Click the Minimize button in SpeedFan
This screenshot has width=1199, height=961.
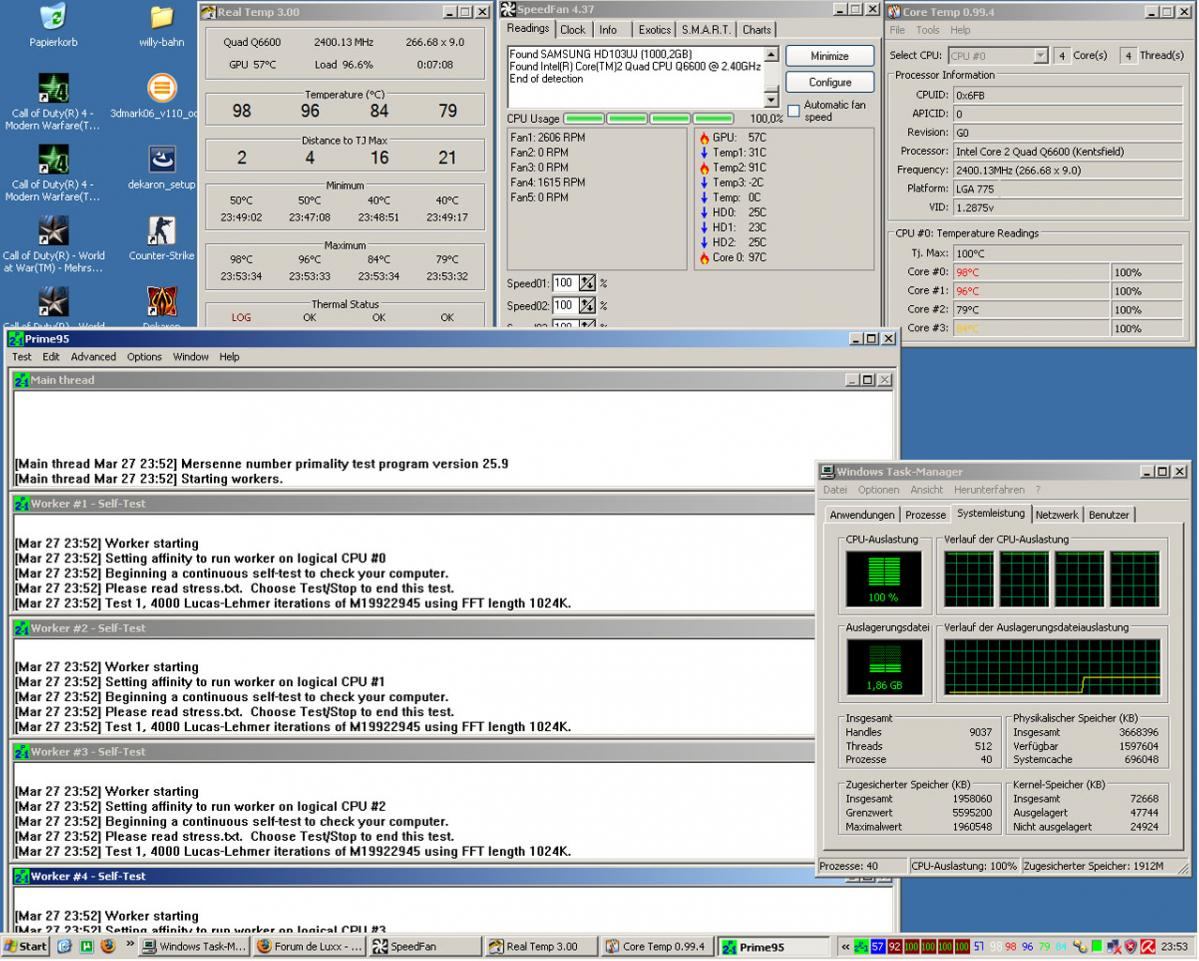[830, 56]
